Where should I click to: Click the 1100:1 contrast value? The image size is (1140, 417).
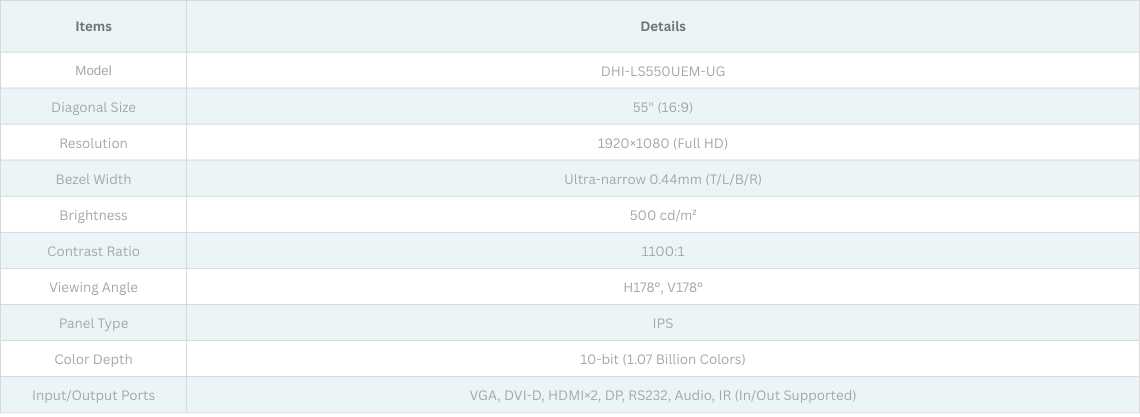[662, 251]
